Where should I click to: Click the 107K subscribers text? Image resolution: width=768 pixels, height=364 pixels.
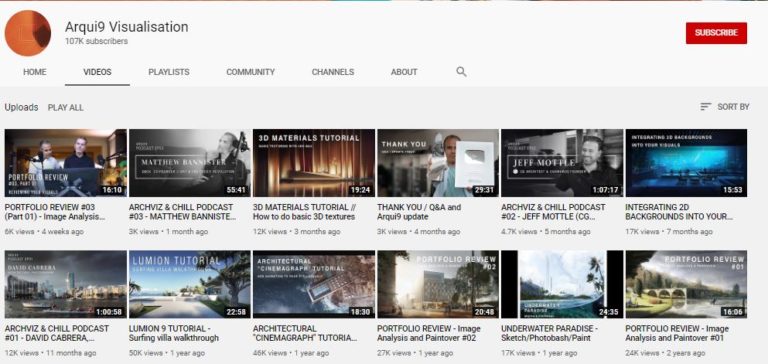click(96, 42)
